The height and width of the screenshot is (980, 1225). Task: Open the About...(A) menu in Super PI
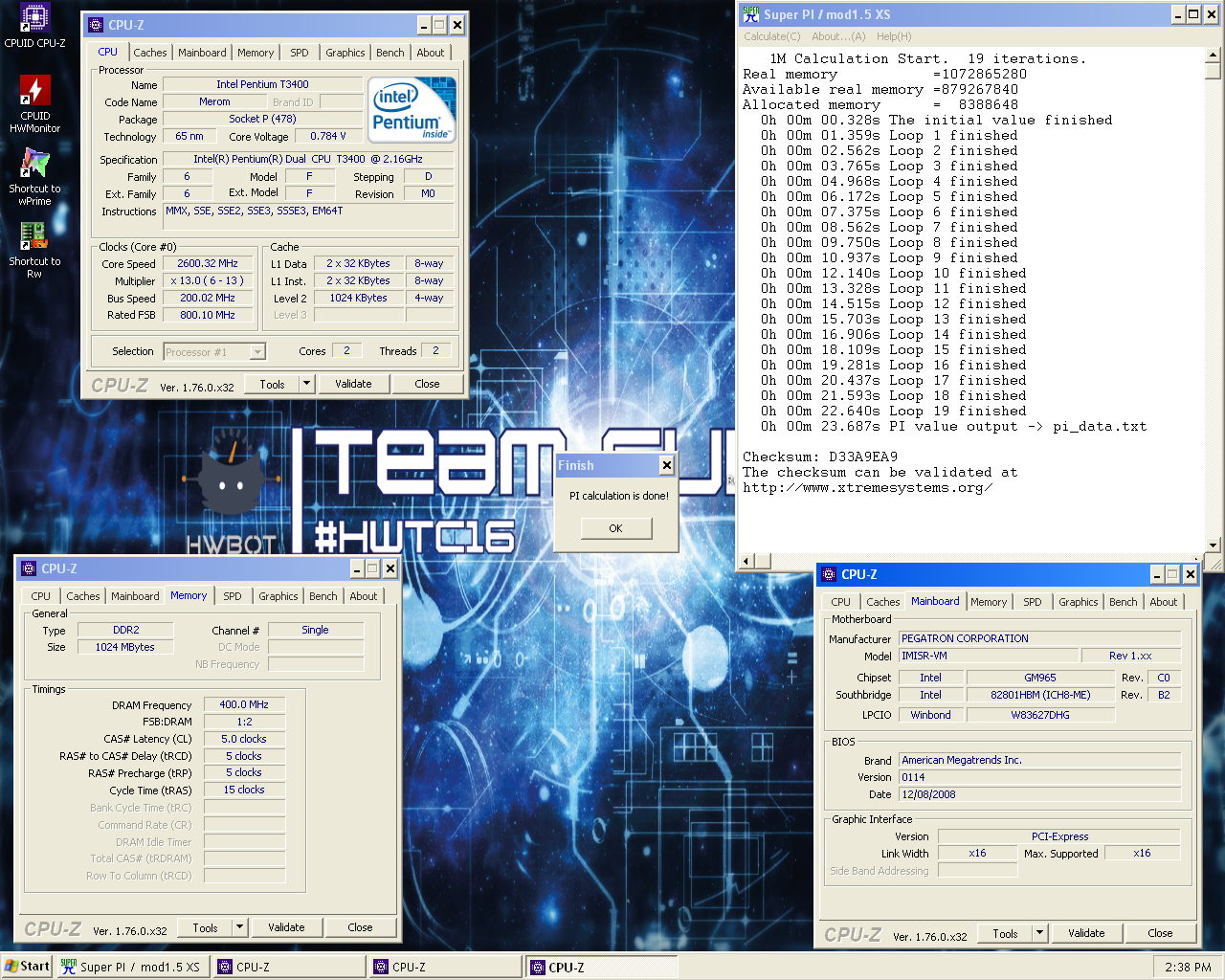pos(838,36)
